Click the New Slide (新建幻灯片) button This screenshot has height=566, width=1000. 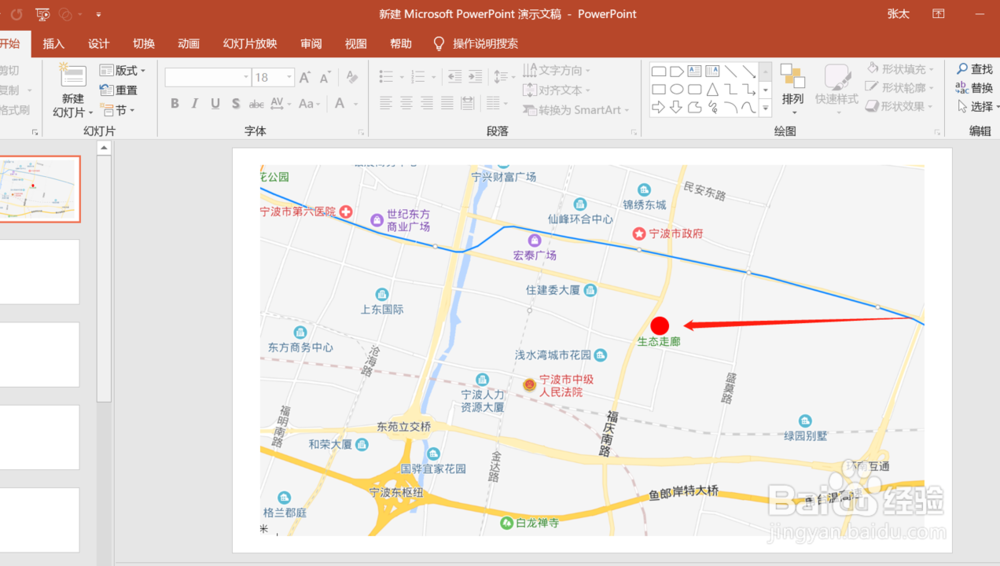tap(73, 91)
